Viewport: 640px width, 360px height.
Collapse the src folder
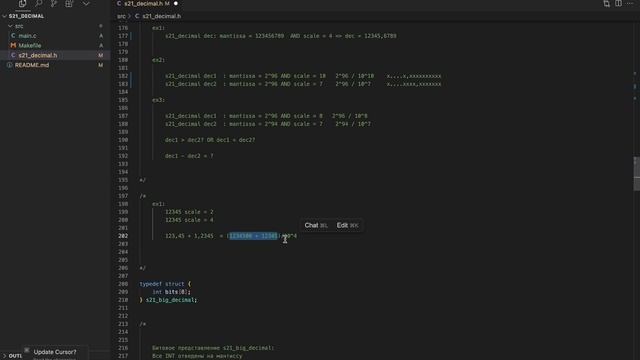pos(10,26)
